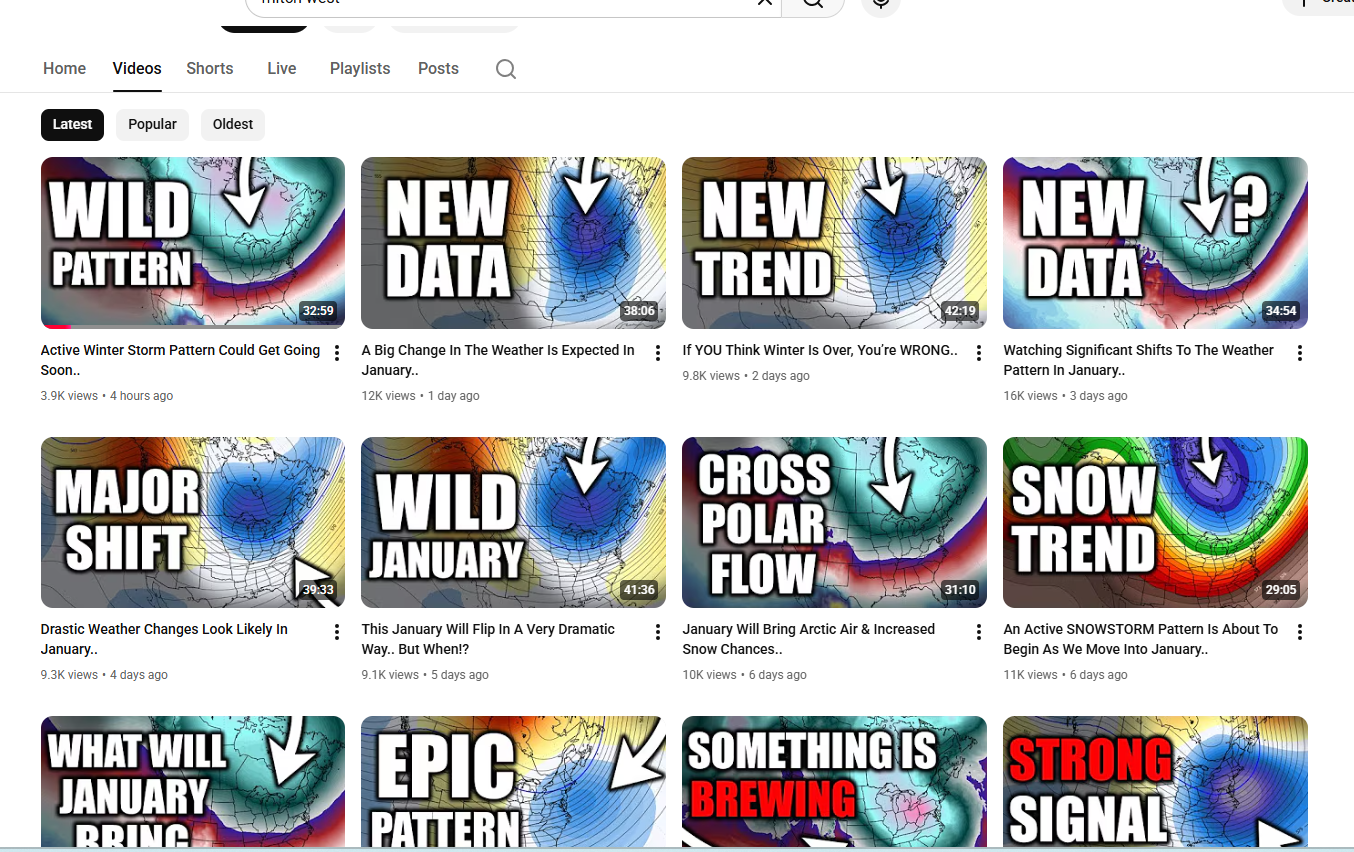Open three-dot menu for 'If YOU Think Winter Is Over' video
Viewport: 1354px width, 852px height.
[x=979, y=353]
